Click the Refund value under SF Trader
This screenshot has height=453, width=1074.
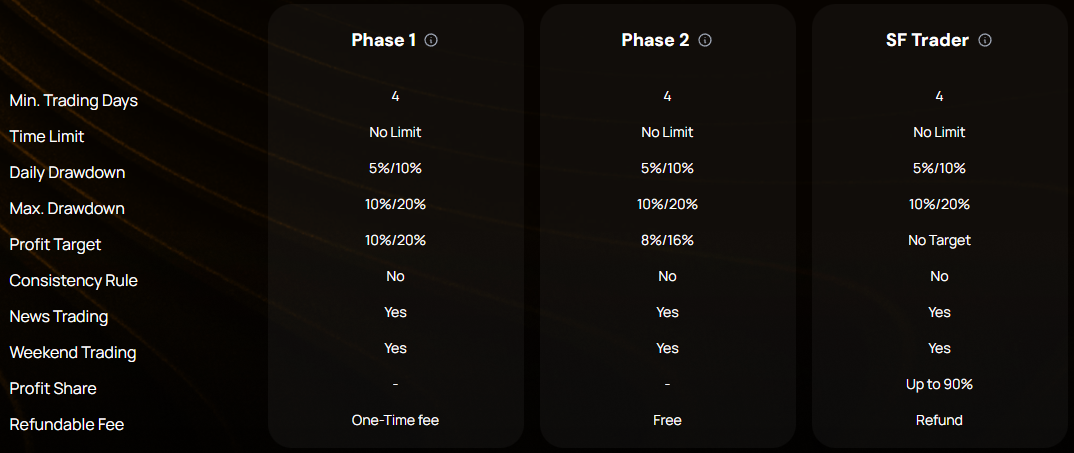pos(939,420)
